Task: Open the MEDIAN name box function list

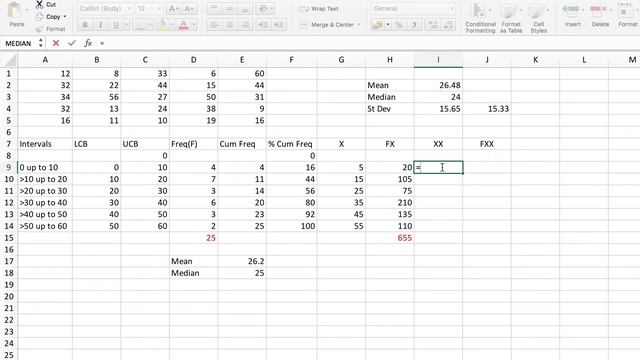Action: point(40,43)
